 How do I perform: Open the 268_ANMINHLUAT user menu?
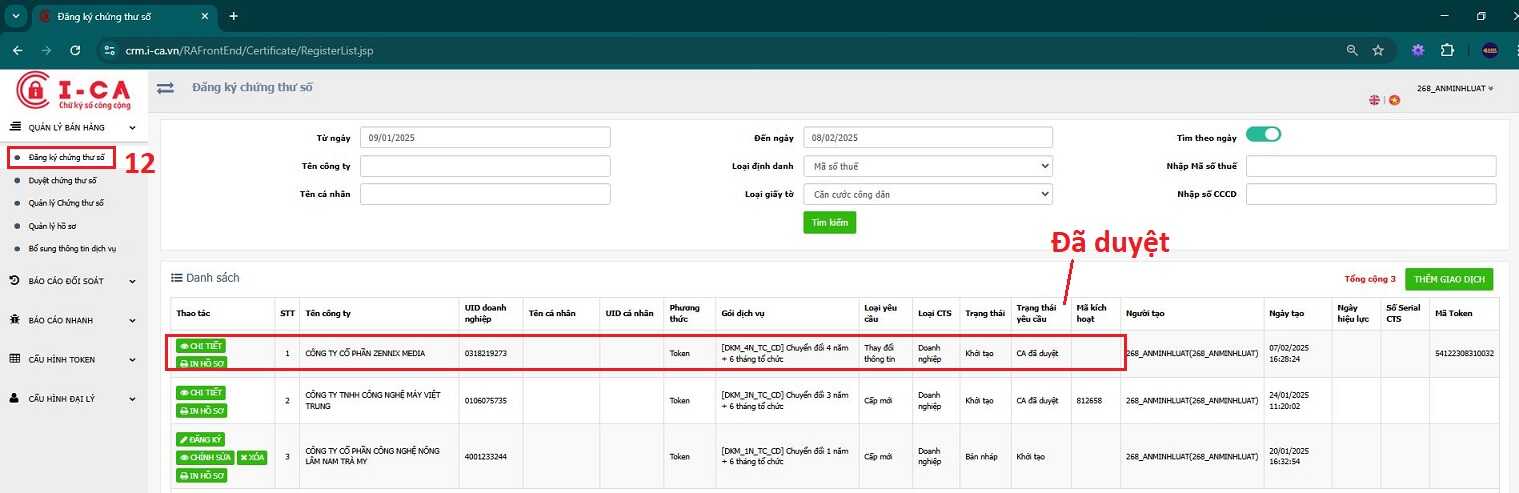point(1455,88)
